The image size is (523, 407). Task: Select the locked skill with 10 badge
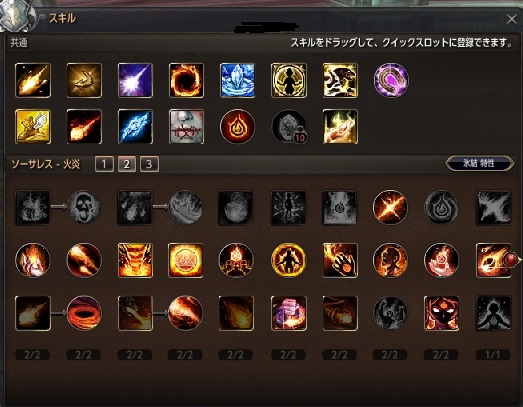pos(289,127)
